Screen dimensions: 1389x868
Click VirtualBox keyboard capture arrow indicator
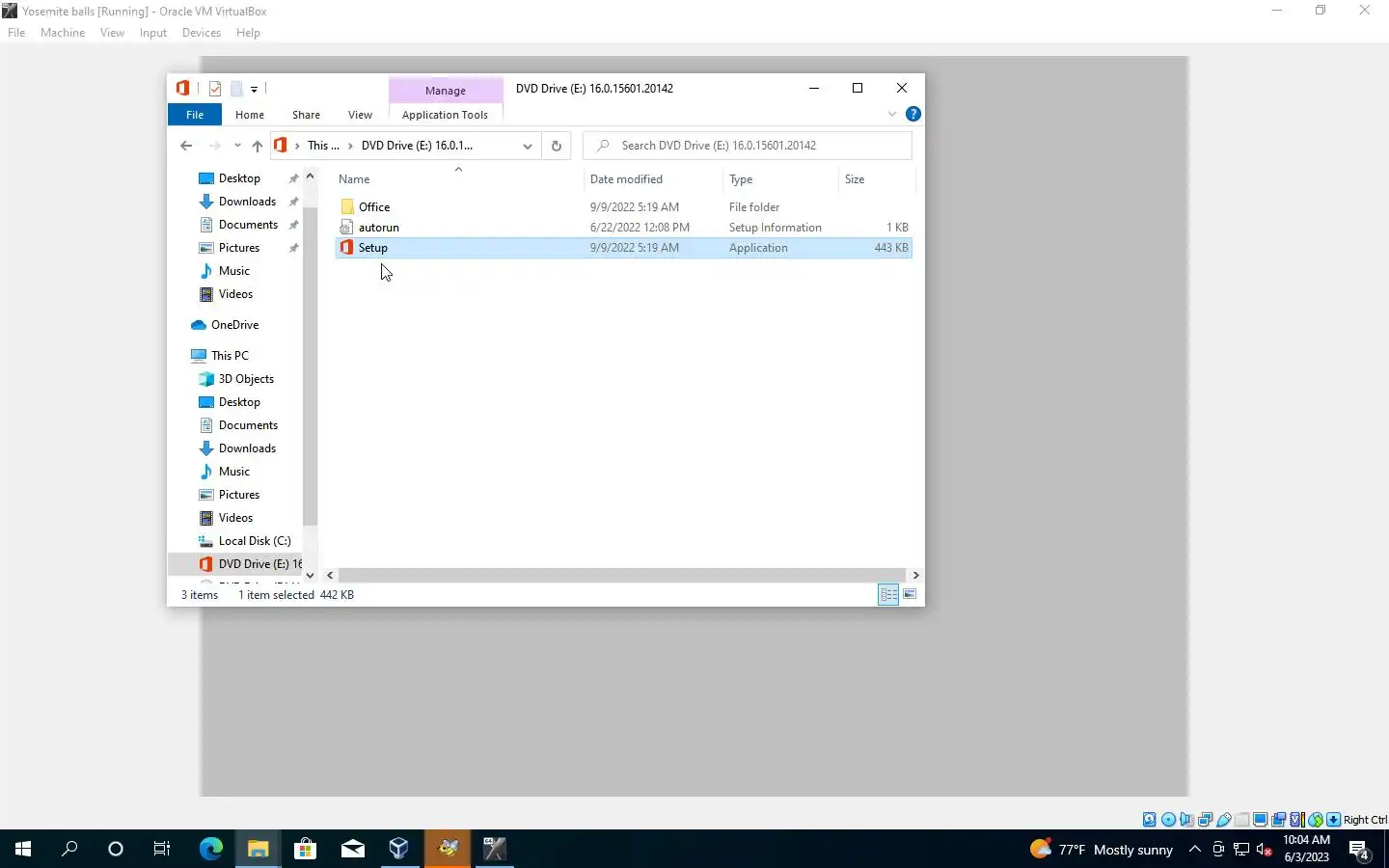1333,820
